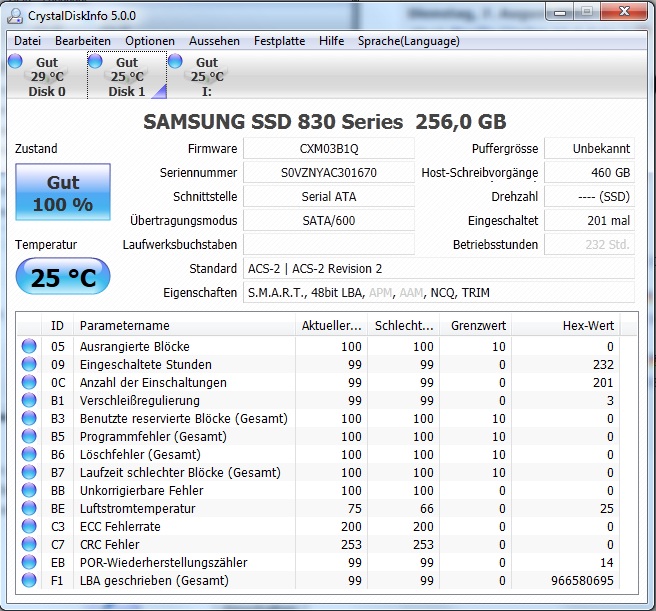Click status orb of Eingeschaltete Stunden row
The image size is (656, 611).
[29, 364]
